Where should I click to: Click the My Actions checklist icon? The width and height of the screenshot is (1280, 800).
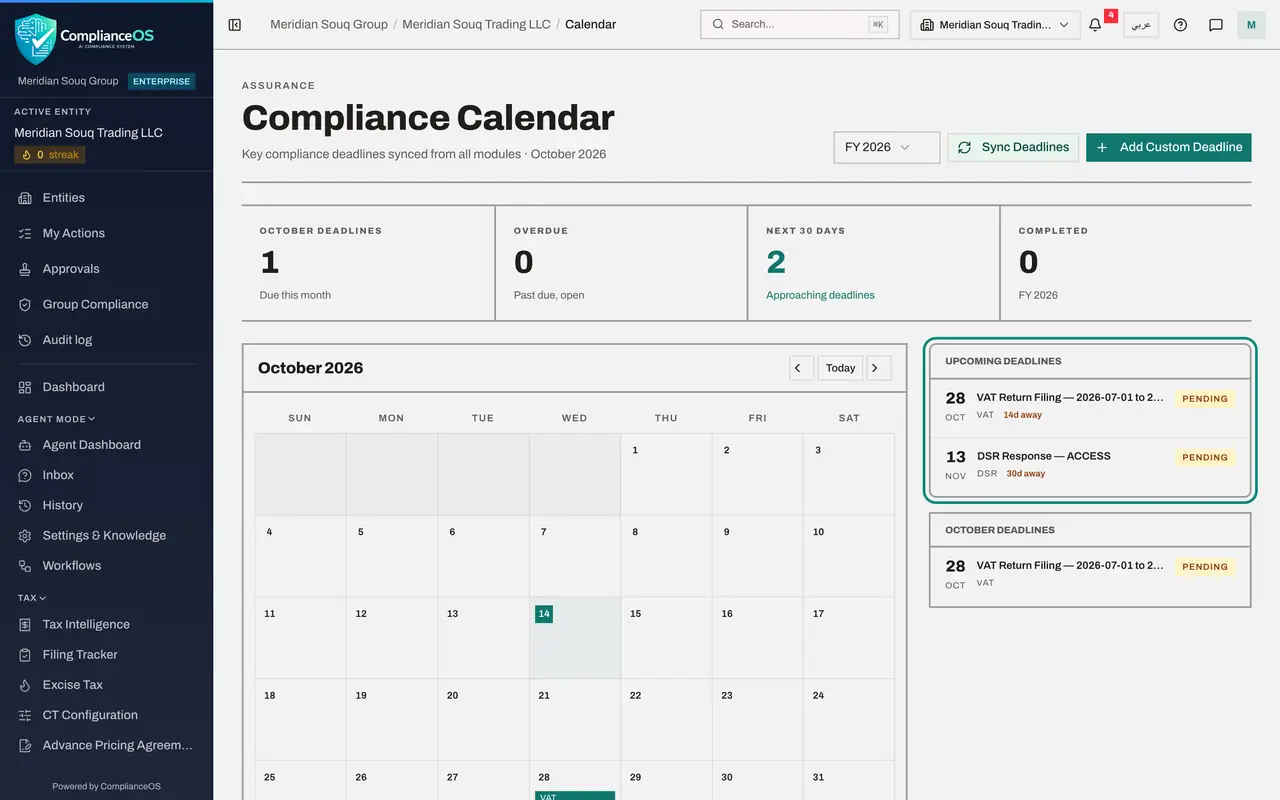point(25,233)
